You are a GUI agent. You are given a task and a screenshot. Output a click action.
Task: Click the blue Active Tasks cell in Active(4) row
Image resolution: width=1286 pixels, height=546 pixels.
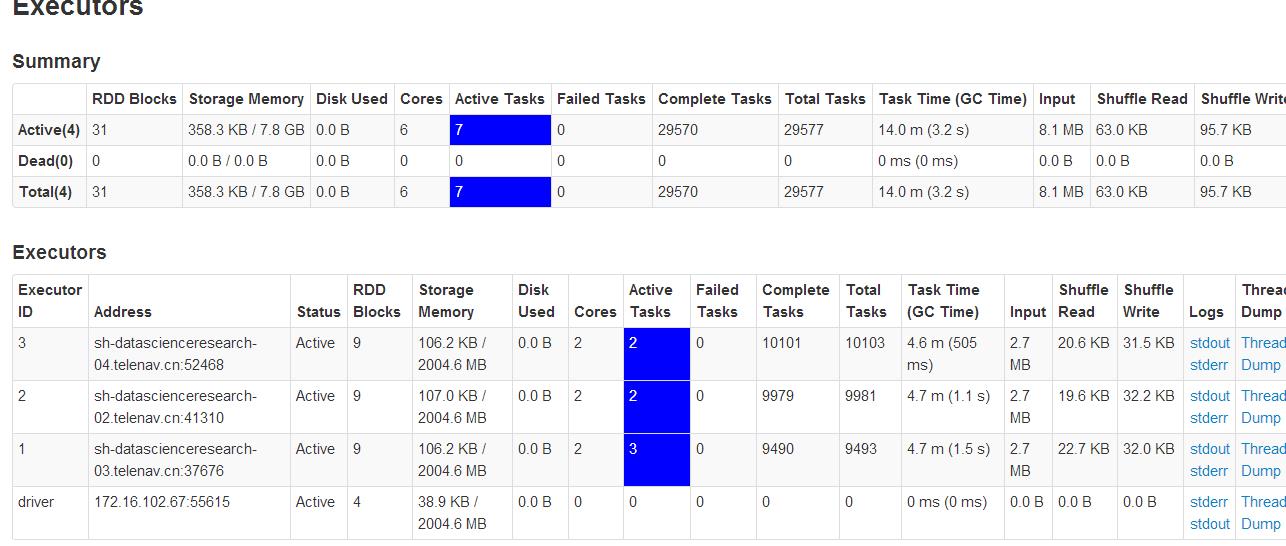500,130
